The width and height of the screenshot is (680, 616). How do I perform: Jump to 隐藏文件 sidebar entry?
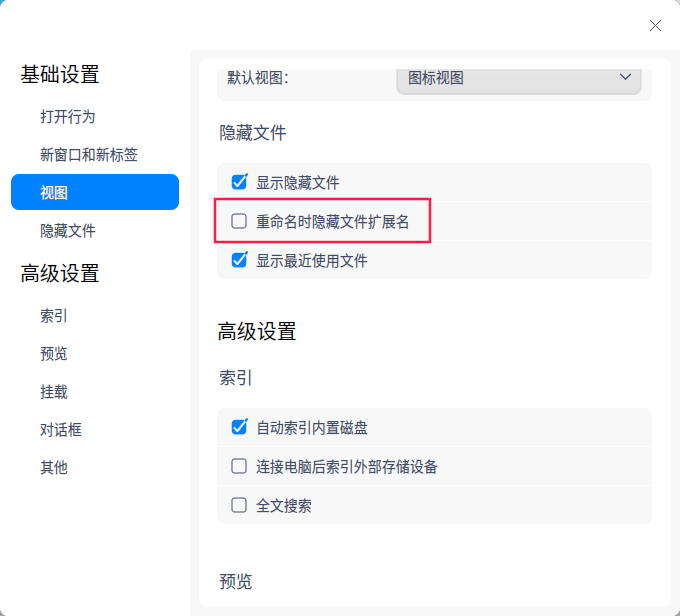68,230
